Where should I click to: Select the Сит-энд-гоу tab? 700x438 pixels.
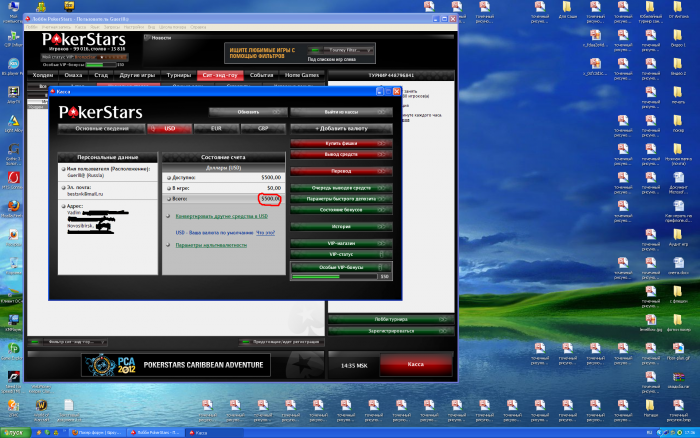click(220, 75)
